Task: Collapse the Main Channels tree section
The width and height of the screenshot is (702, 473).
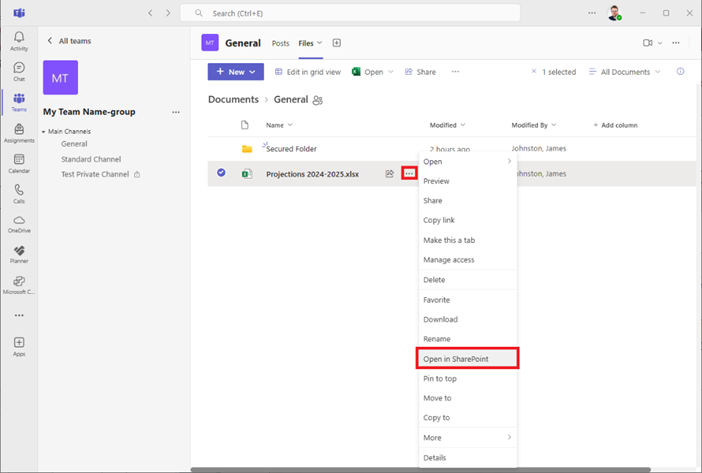Action: pos(44,132)
